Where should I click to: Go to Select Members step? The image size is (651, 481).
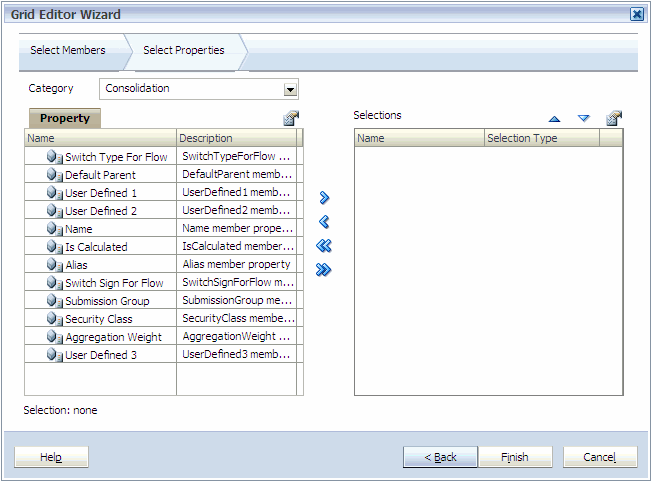tap(68, 50)
